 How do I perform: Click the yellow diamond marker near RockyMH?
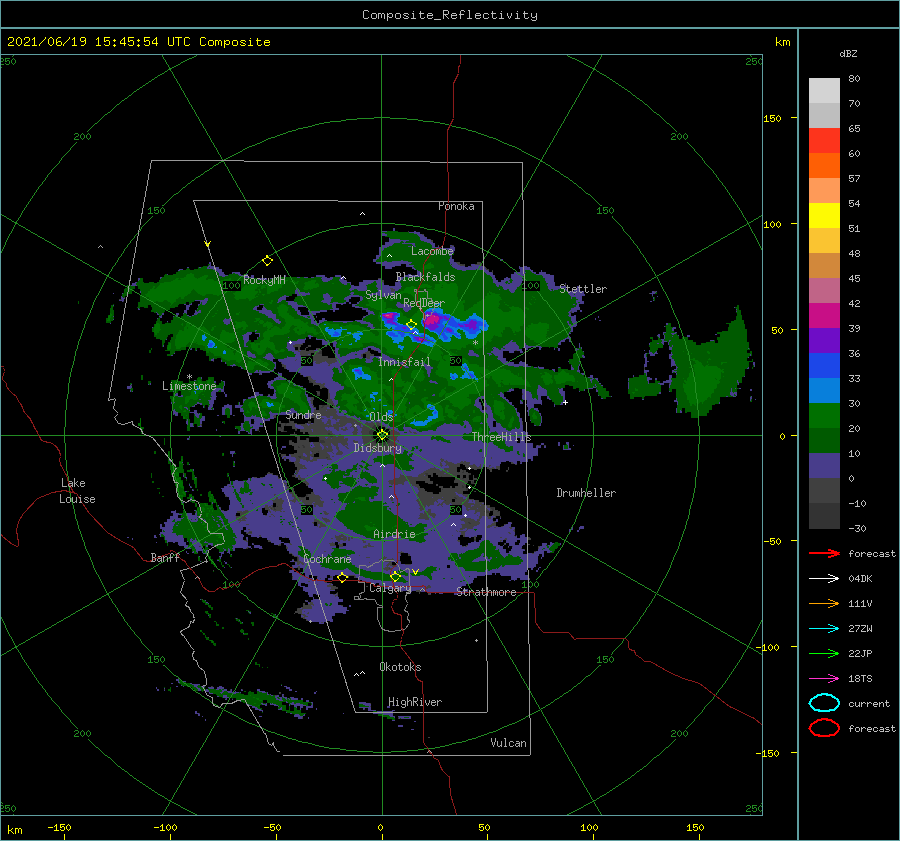(267, 261)
